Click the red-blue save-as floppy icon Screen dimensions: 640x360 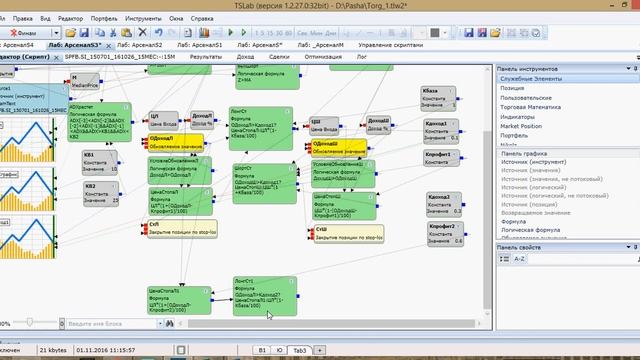(x=482, y=33)
